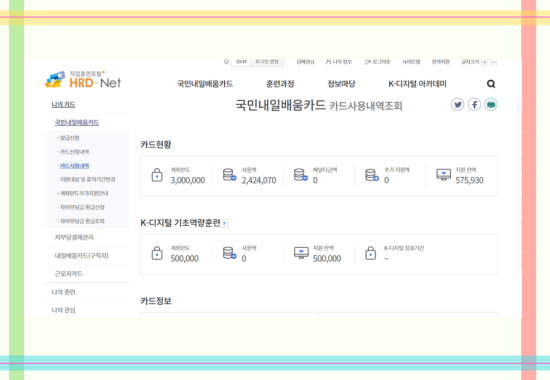Click 국민내일배움카드 카드사용내역조회 page title
Screen dimensions: 550x380
pyautogui.click(x=319, y=105)
